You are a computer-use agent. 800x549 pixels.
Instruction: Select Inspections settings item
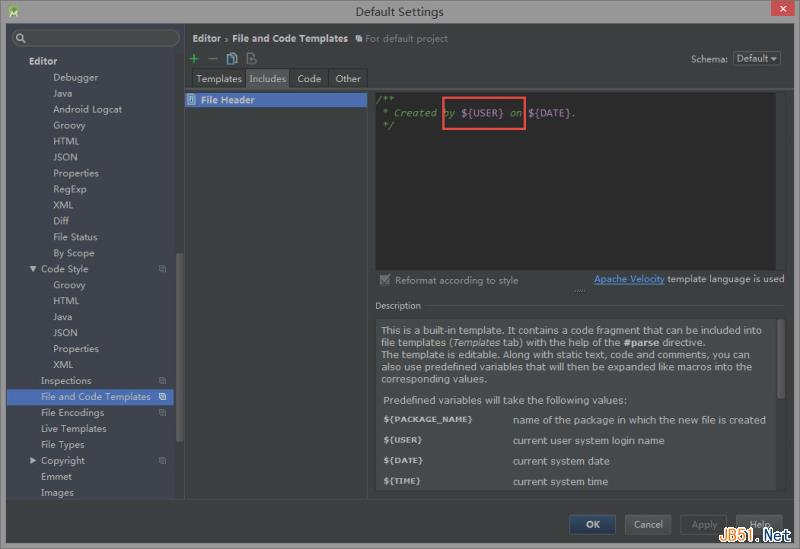coord(66,381)
